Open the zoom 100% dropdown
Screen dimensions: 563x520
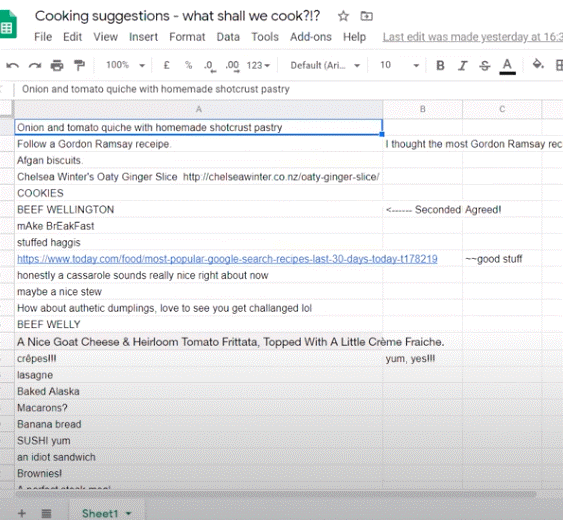[x=125, y=65]
